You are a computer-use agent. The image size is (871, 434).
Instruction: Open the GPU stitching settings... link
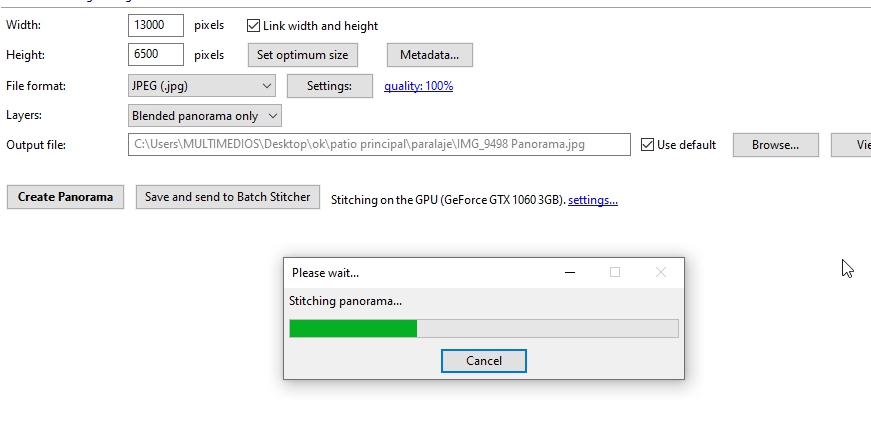tap(592, 200)
